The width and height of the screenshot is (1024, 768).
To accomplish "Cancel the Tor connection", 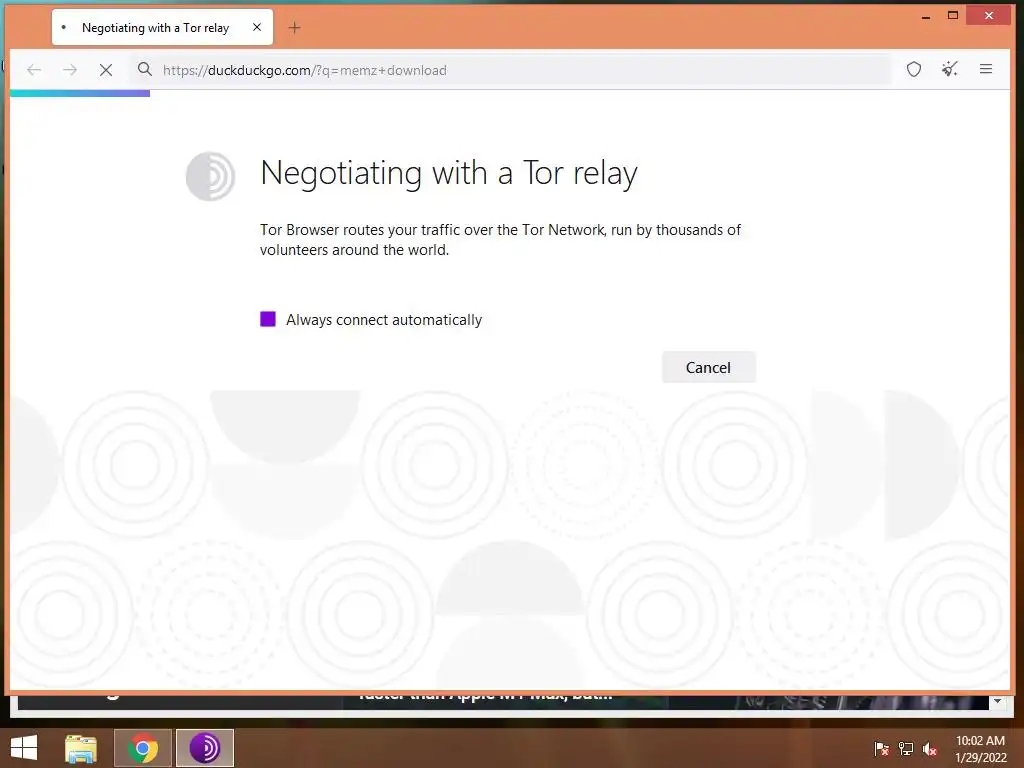I will pos(709,367).
